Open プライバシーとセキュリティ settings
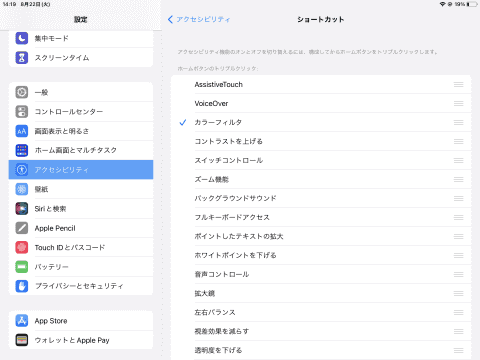The height and width of the screenshot is (360, 480). tap(81, 286)
